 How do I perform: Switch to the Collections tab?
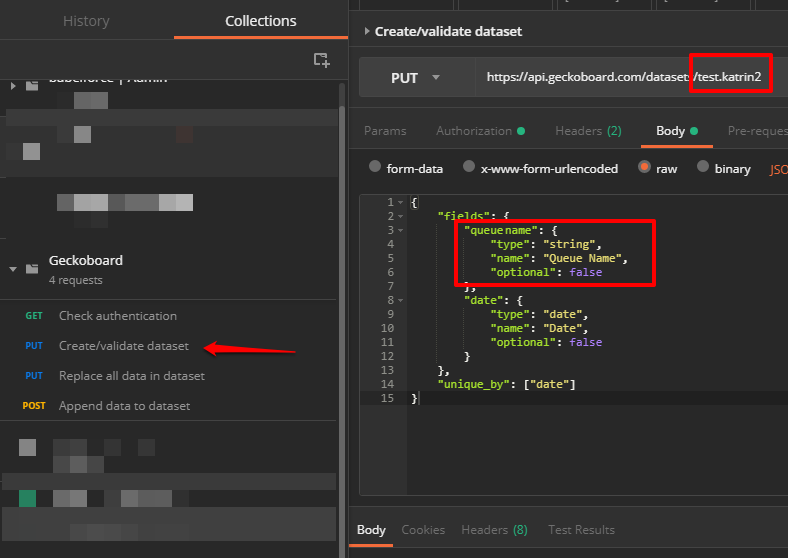coord(260,21)
